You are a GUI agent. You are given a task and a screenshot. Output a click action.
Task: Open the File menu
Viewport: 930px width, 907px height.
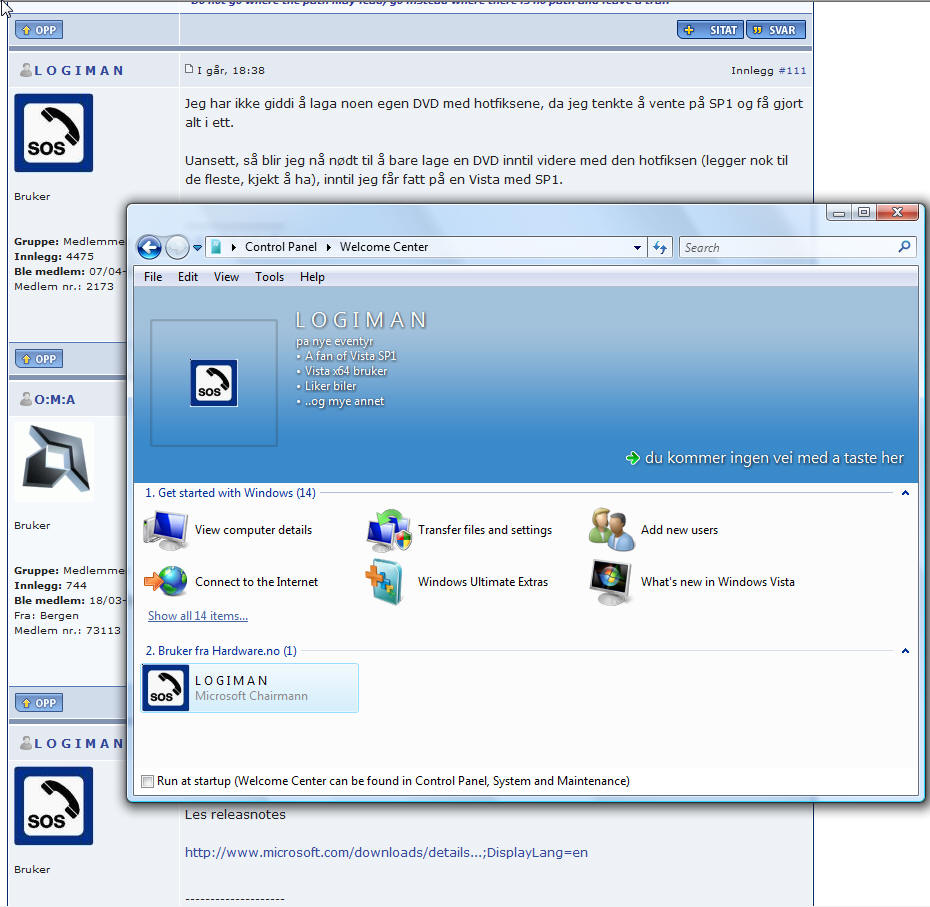(x=153, y=277)
